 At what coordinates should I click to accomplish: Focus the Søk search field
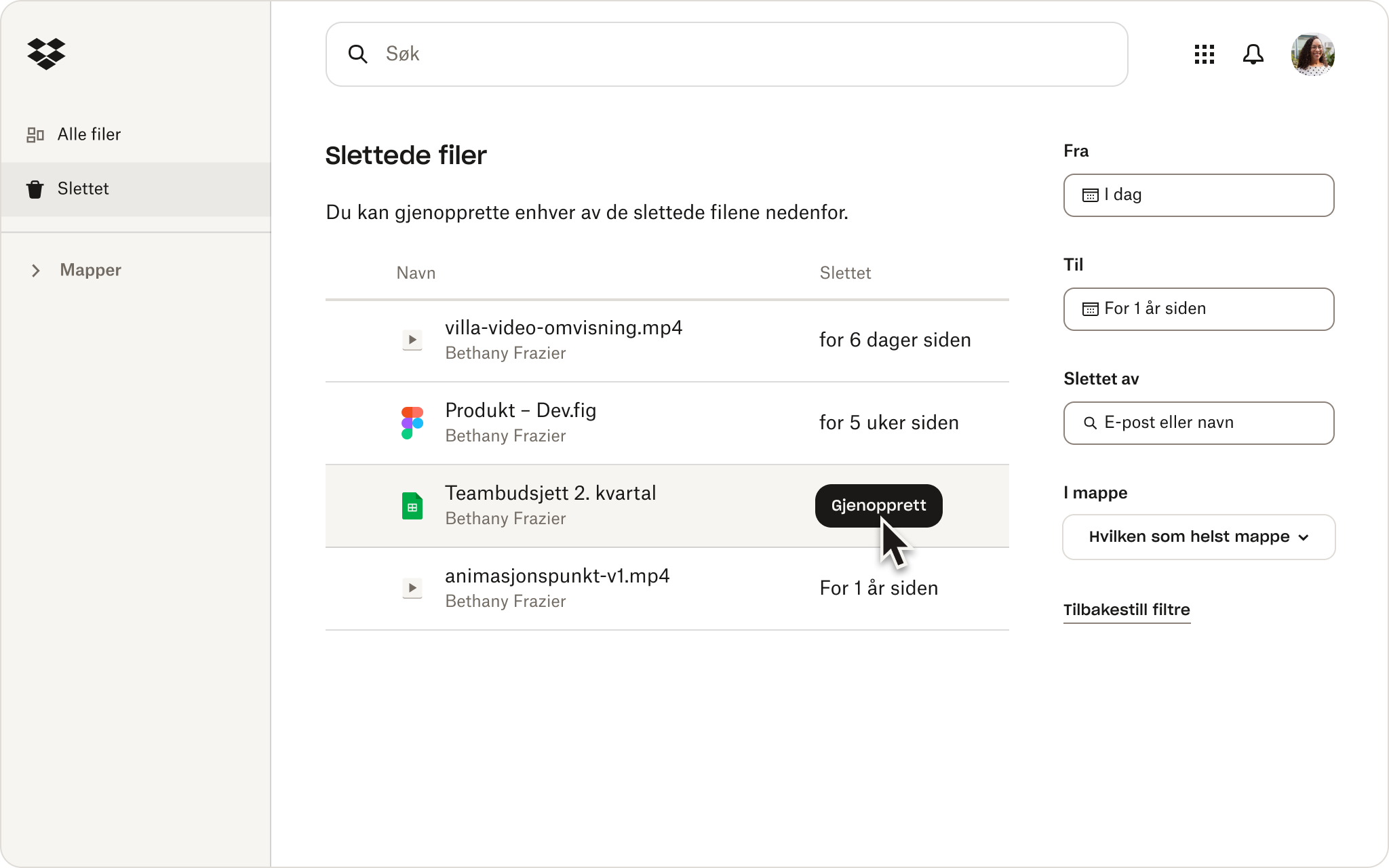pos(727,54)
